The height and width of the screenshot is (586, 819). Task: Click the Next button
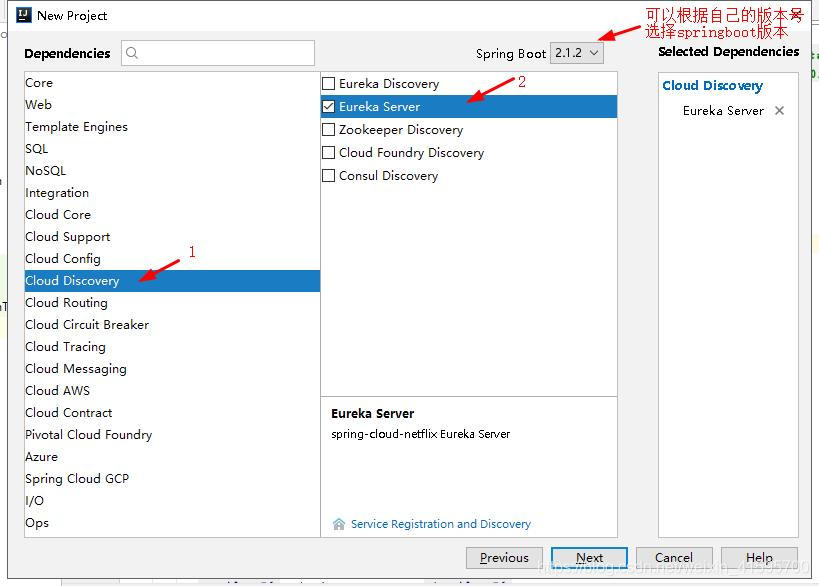589,558
